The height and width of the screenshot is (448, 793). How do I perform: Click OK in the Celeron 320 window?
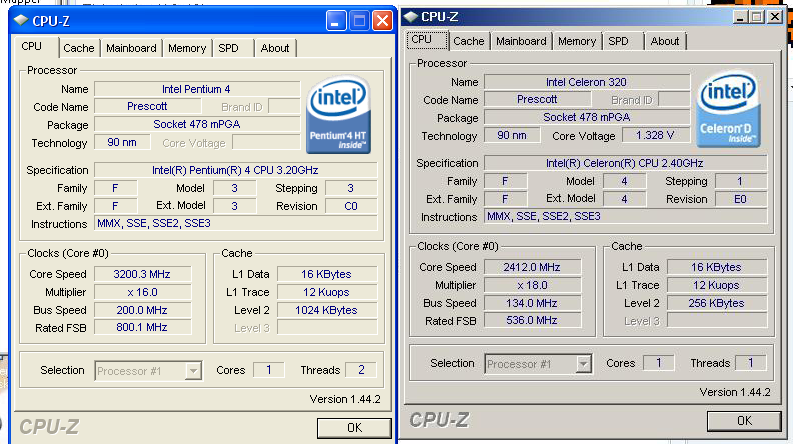pos(744,421)
